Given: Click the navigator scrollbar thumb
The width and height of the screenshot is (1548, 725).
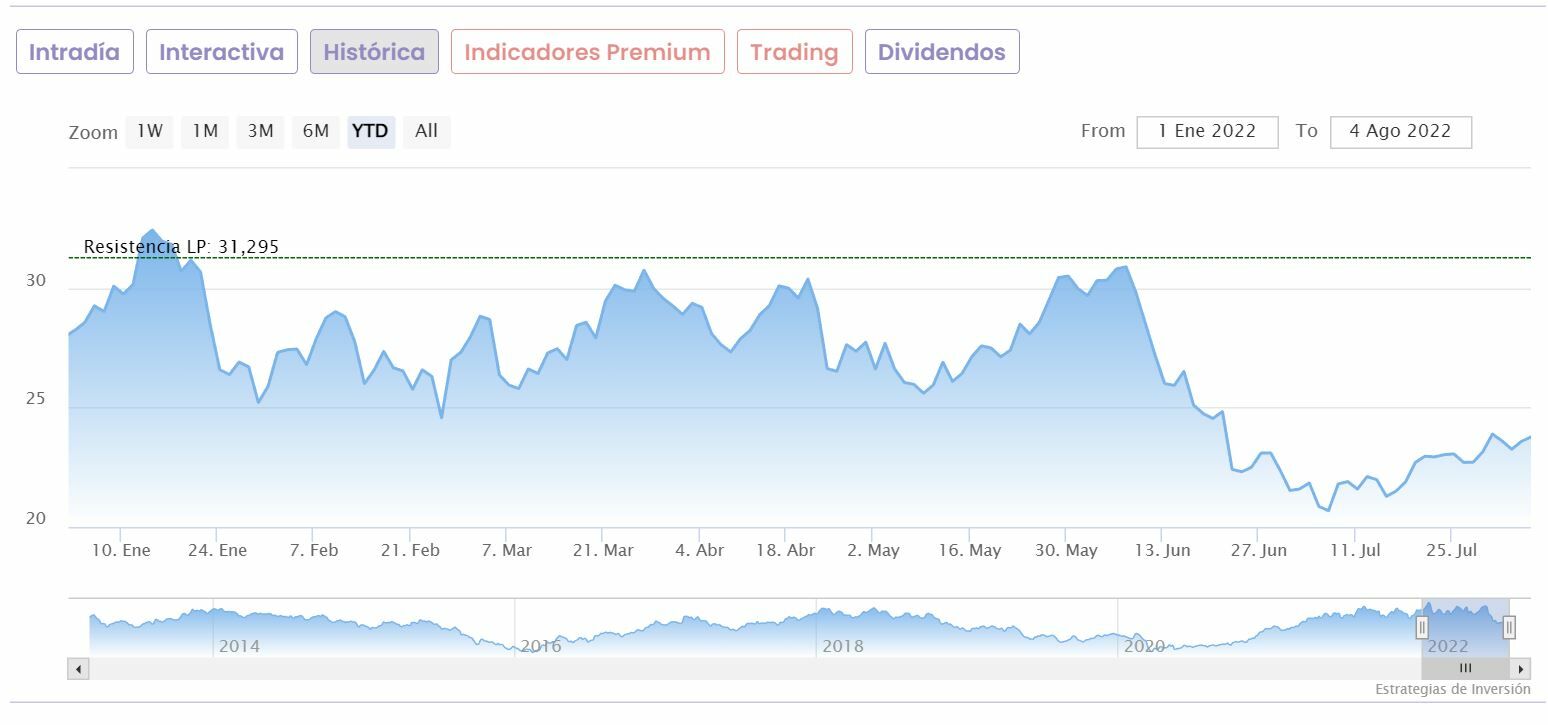Looking at the screenshot, I should click(1465, 668).
